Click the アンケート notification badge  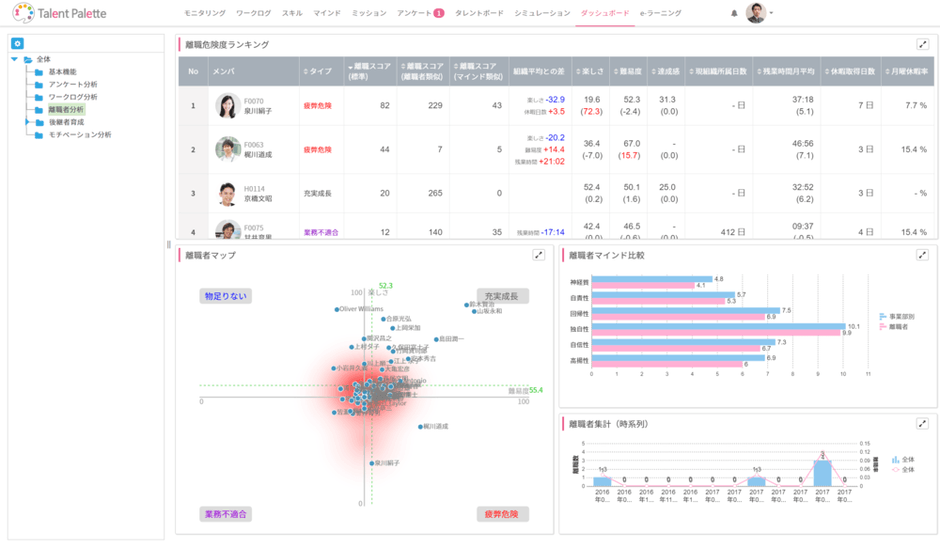438,14
